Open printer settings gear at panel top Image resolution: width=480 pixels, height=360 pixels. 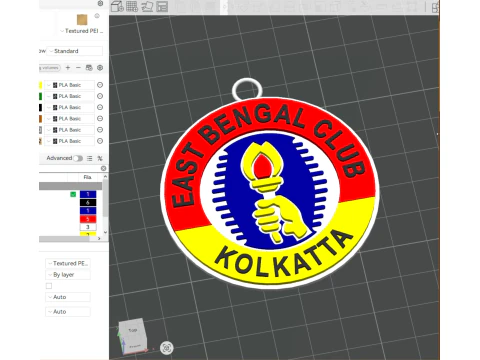[100, 3]
